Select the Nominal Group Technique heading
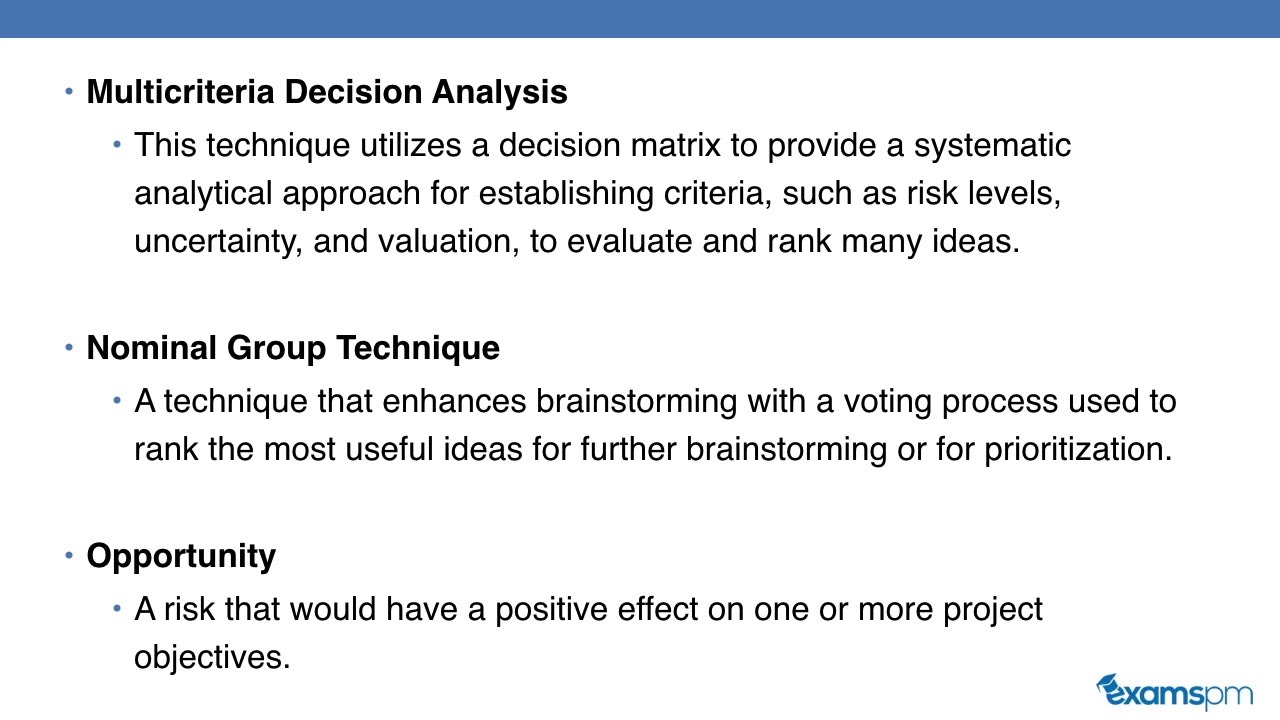The width and height of the screenshot is (1280, 720). tap(293, 348)
